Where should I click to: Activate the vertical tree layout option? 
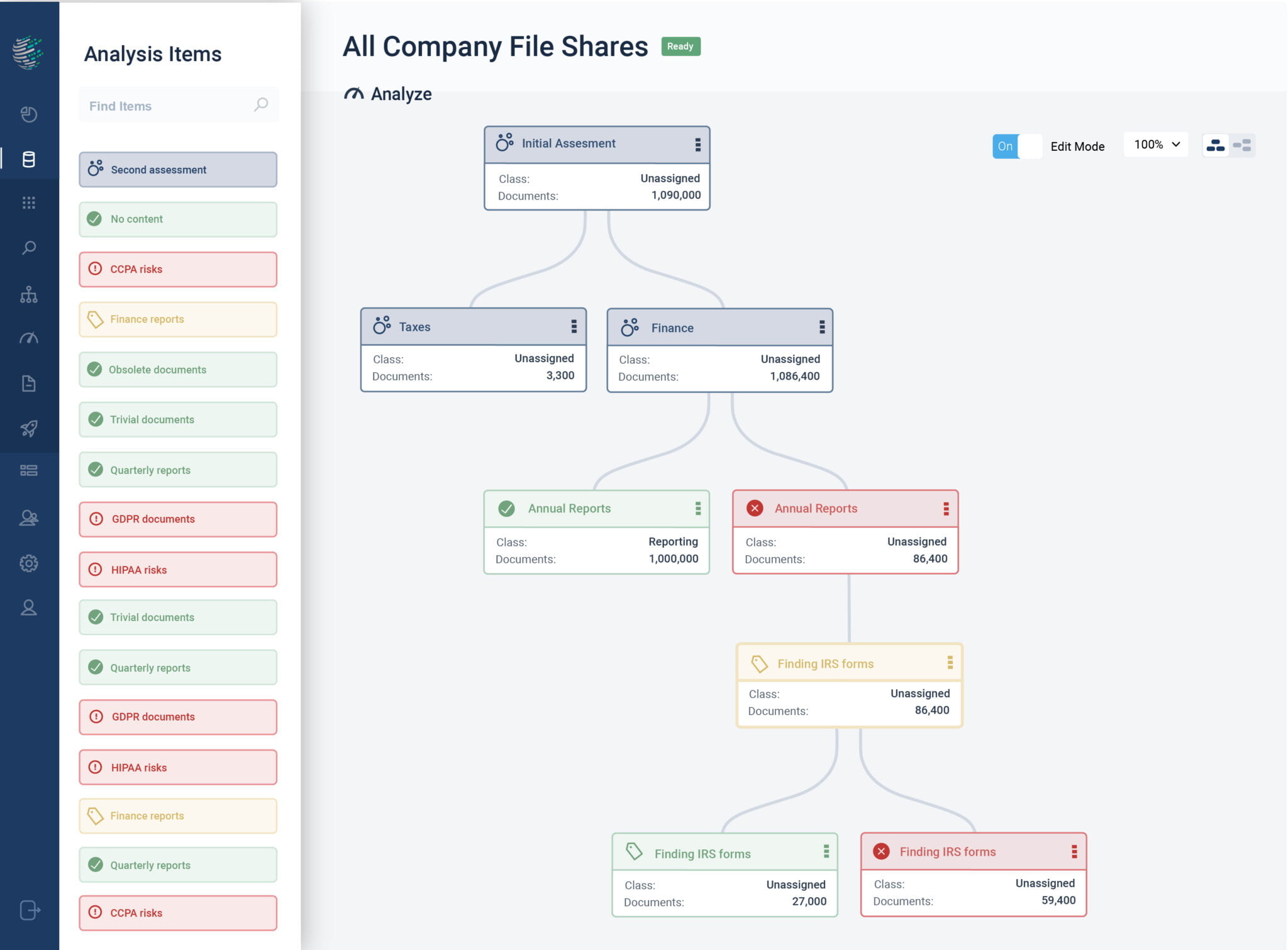[1216, 145]
